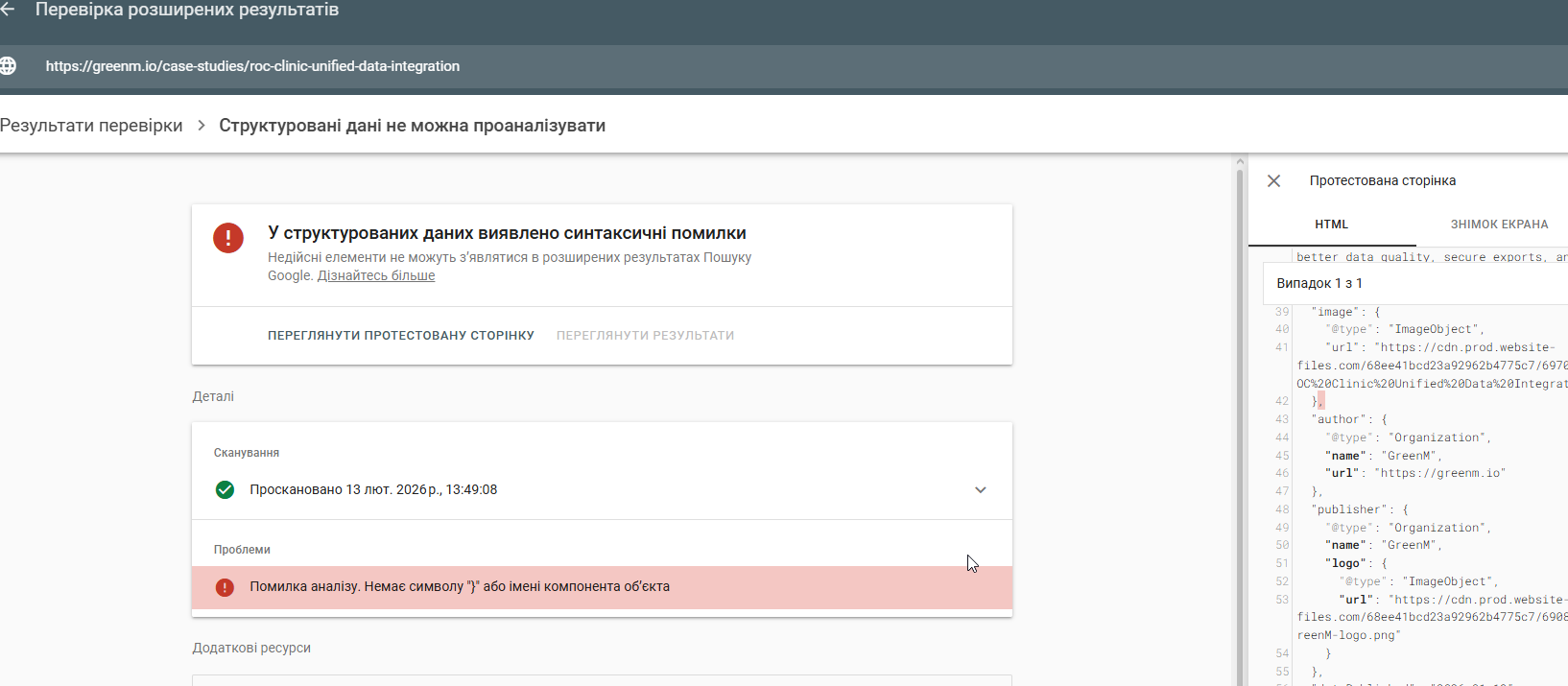This screenshot has width=1568, height=686.
Task: Click the highlighted error marker on line 42
Action: click(1320, 402)
